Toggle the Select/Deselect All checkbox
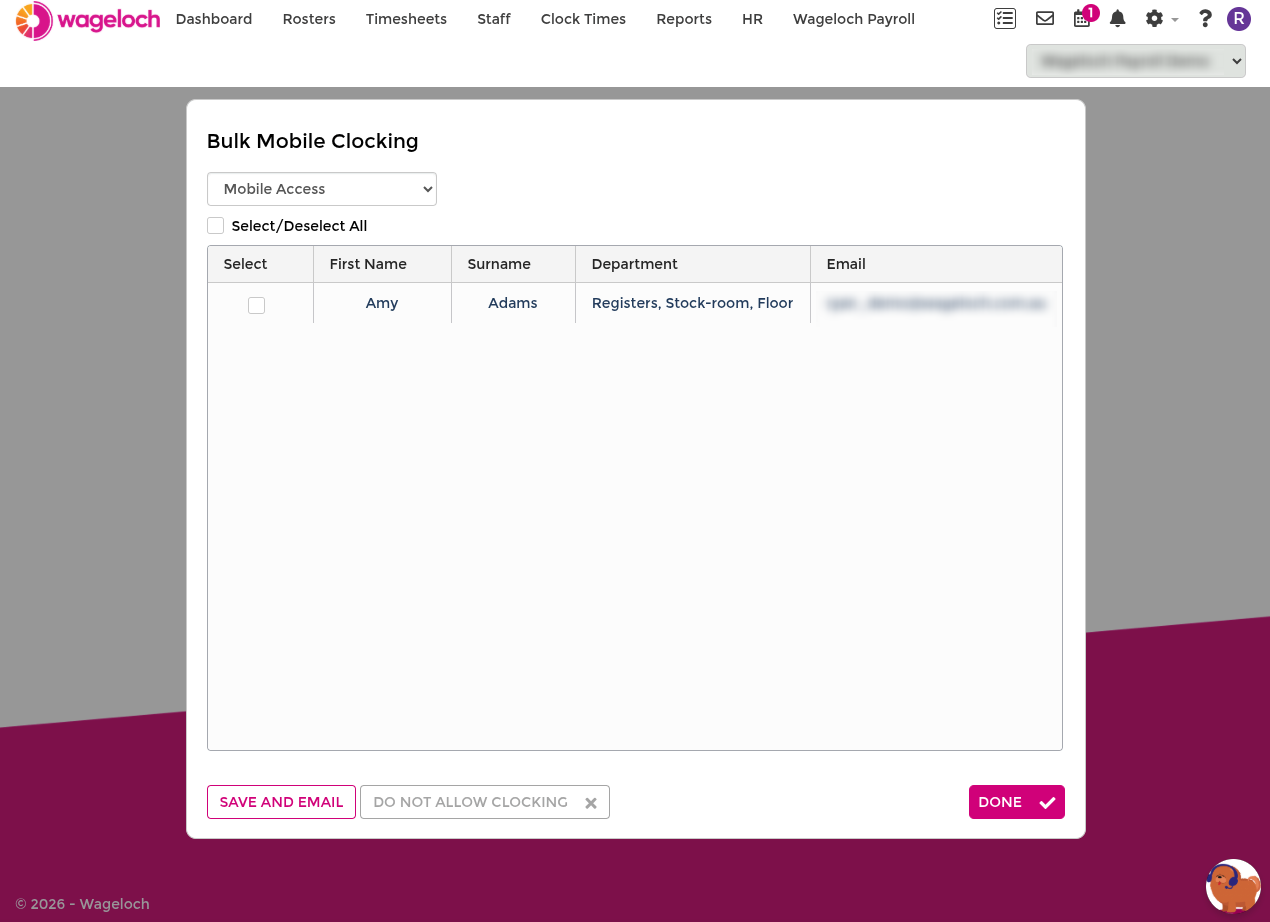 216,226
